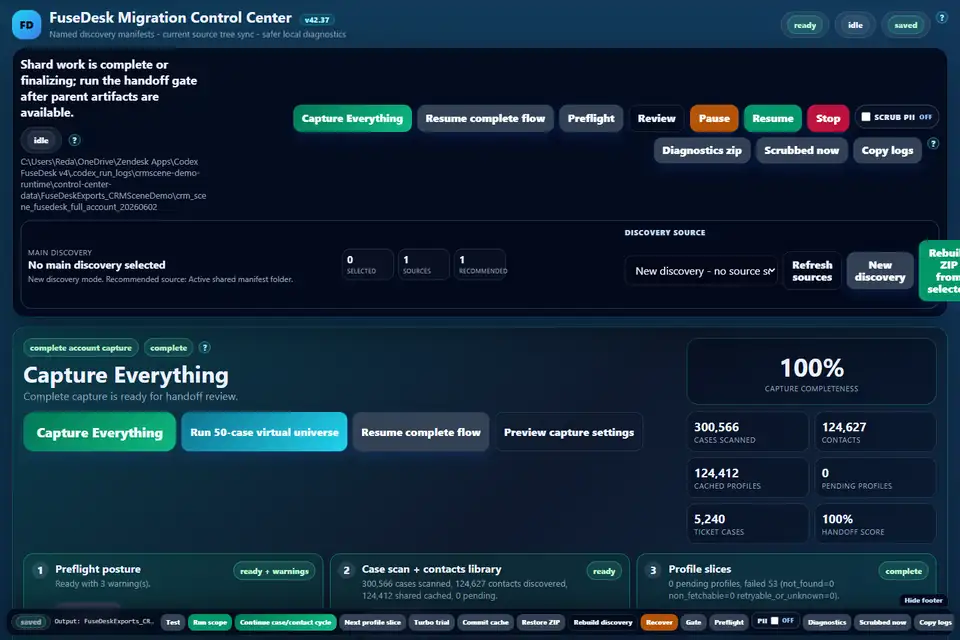Image resolution: width=960 pixels, height=640 pixels.
Task: Click the version v42.37 badge
Action: coord(317,20)
